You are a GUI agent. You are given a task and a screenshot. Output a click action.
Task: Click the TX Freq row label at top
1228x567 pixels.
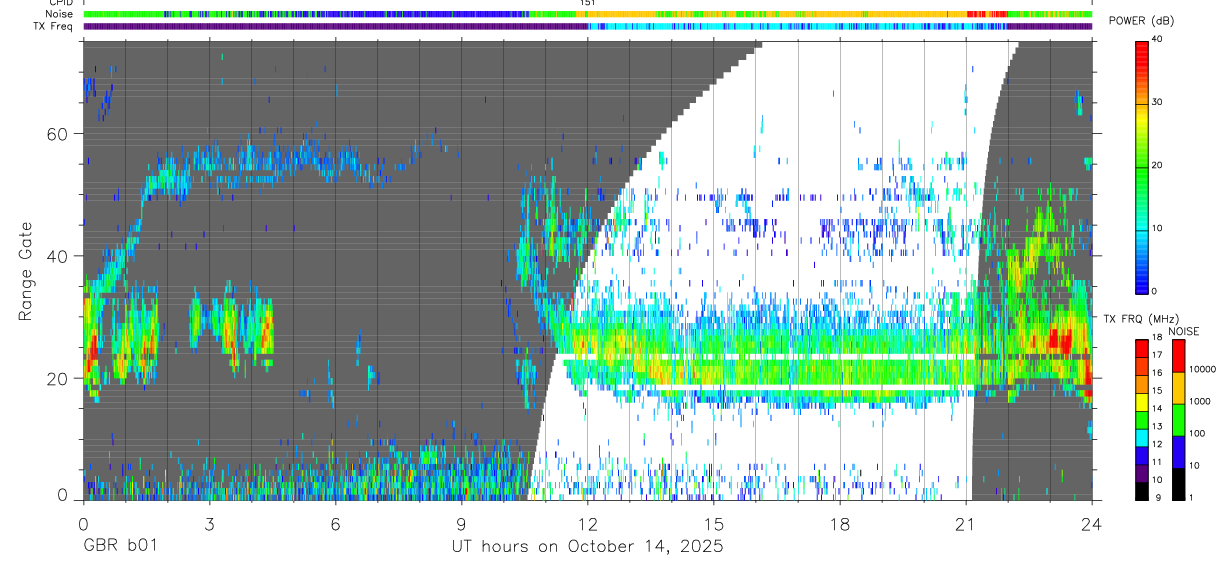click(53, 26)
